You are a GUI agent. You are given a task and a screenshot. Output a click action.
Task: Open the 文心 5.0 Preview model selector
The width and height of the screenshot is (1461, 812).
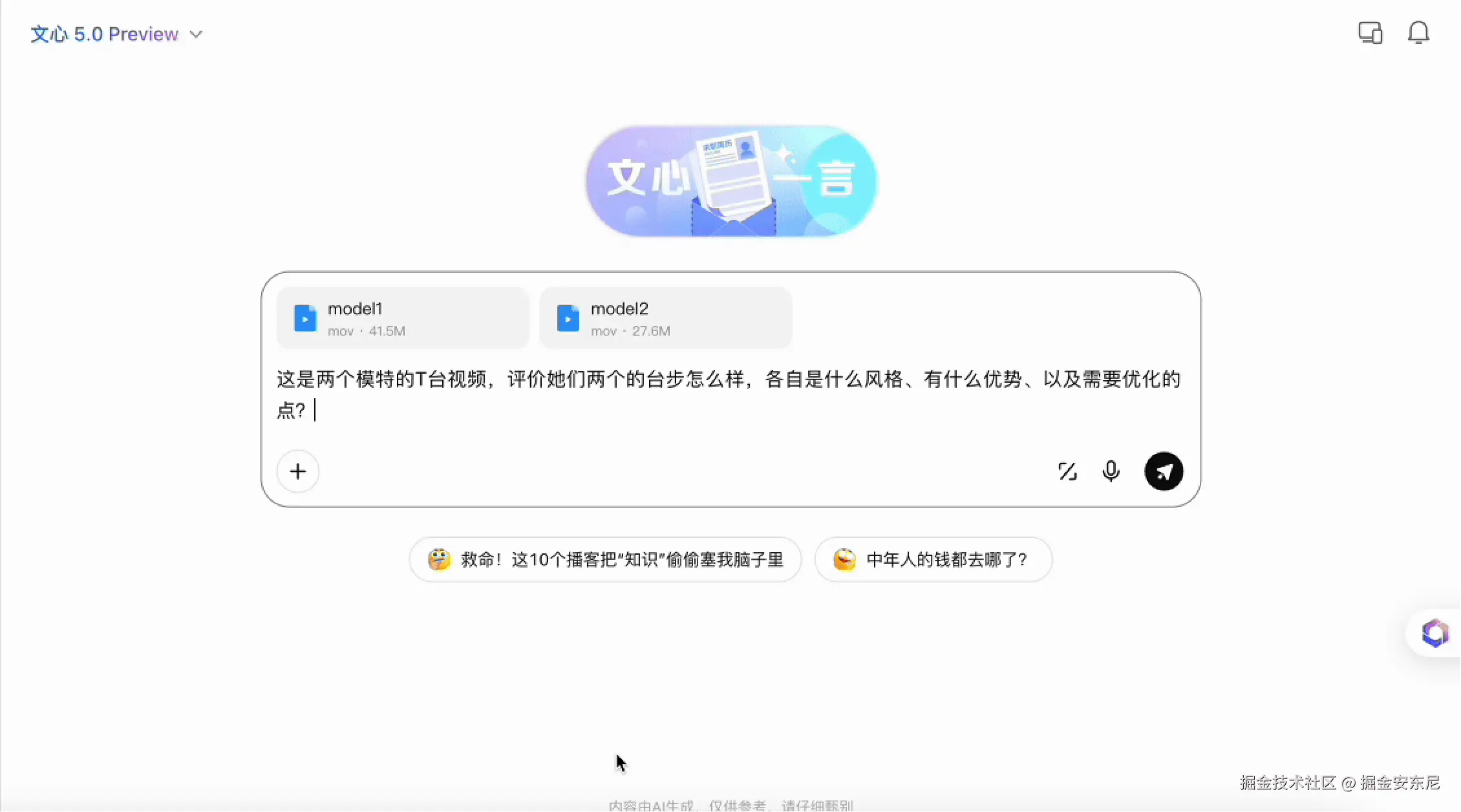click(104, 34)
